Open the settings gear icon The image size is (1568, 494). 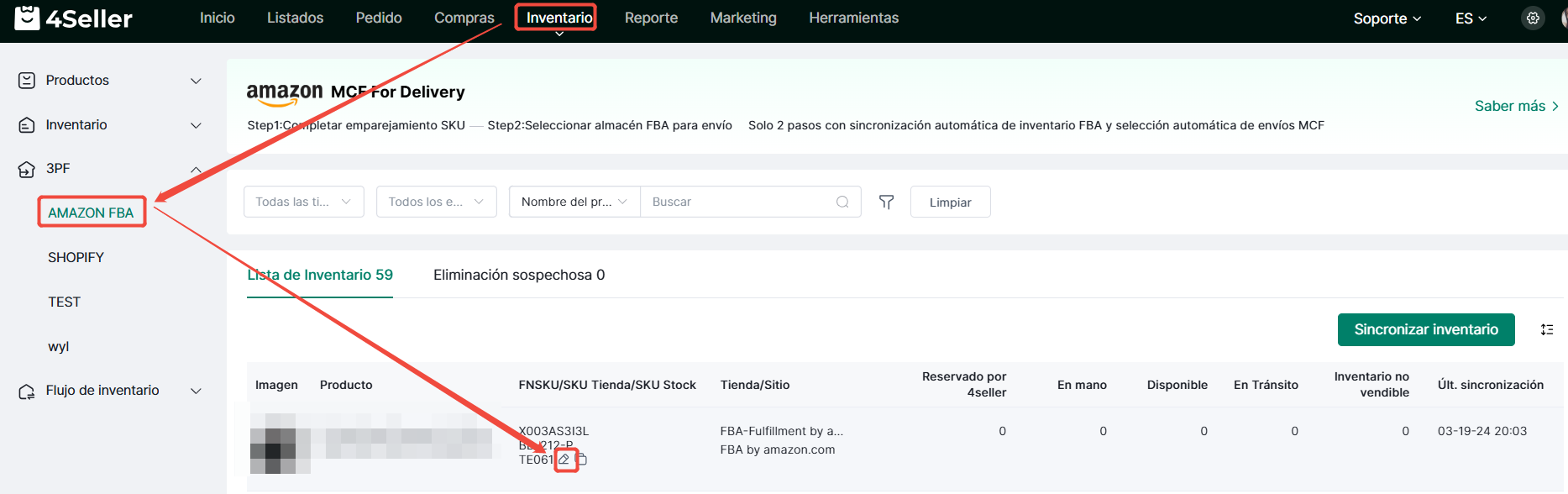point(1533,18)
